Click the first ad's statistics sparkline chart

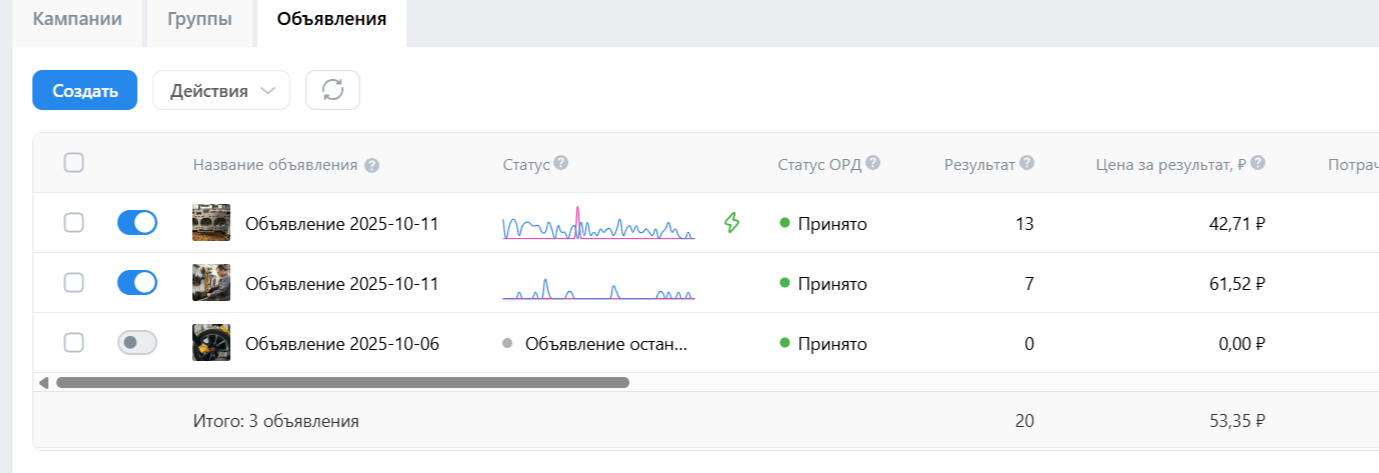click(598, 224)
